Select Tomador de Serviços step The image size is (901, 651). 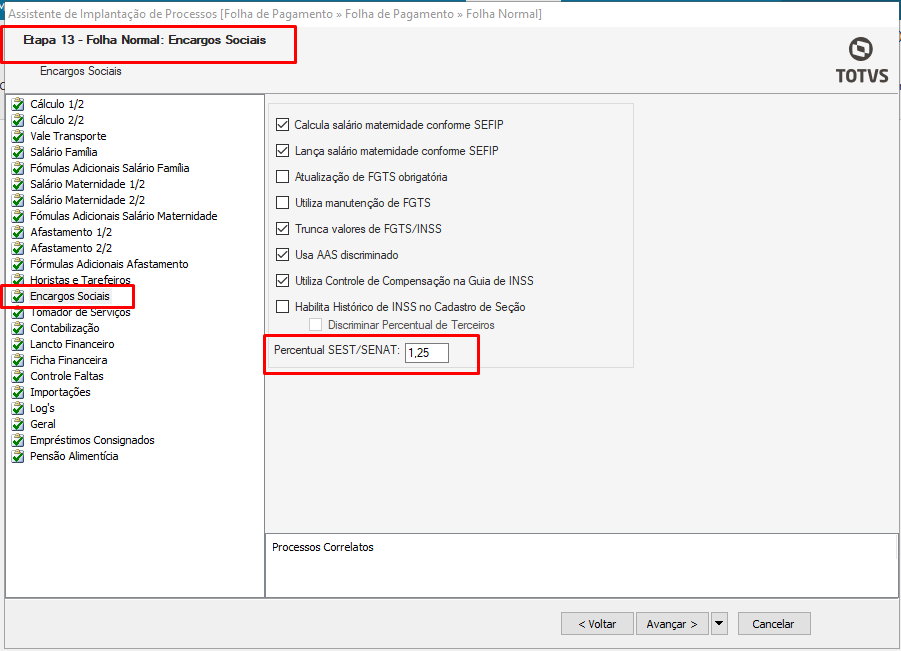pos(80,312)
